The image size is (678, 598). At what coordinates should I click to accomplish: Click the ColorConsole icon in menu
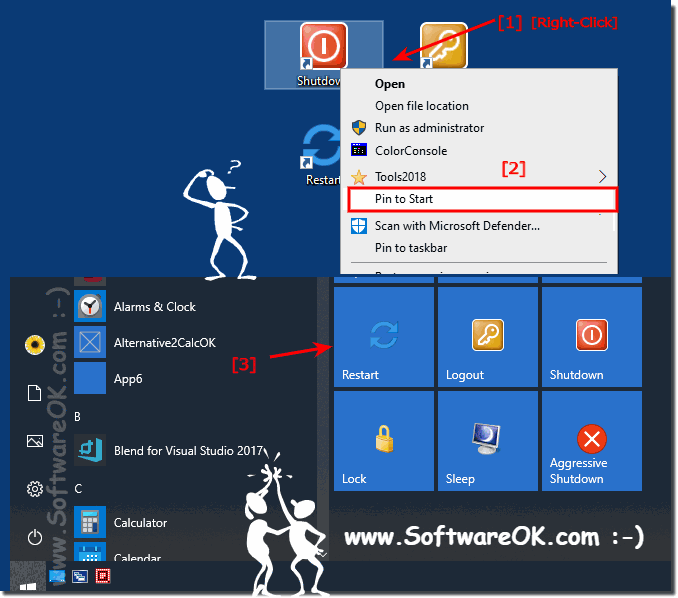pyautogui.click(x=359, y=150)
